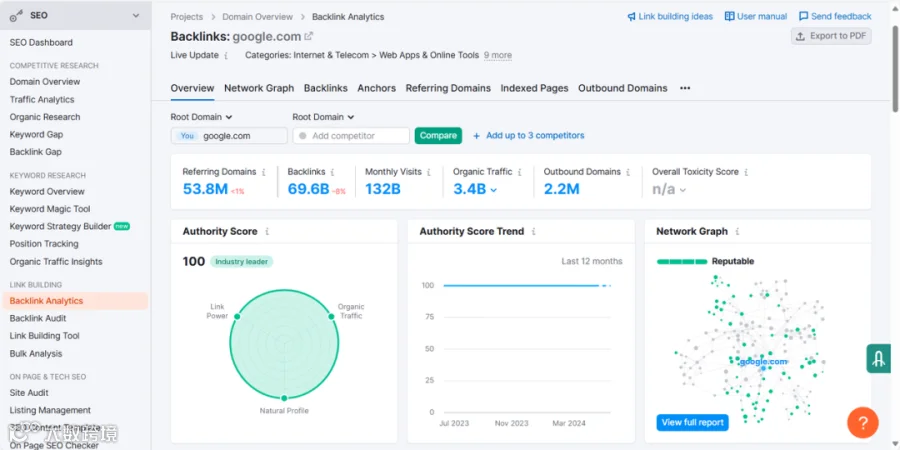Image resolution: width=900 pixels, height=450 pixels.
Task: Open the second Root Domain dropdown for competitor
Action: (323, 117)
